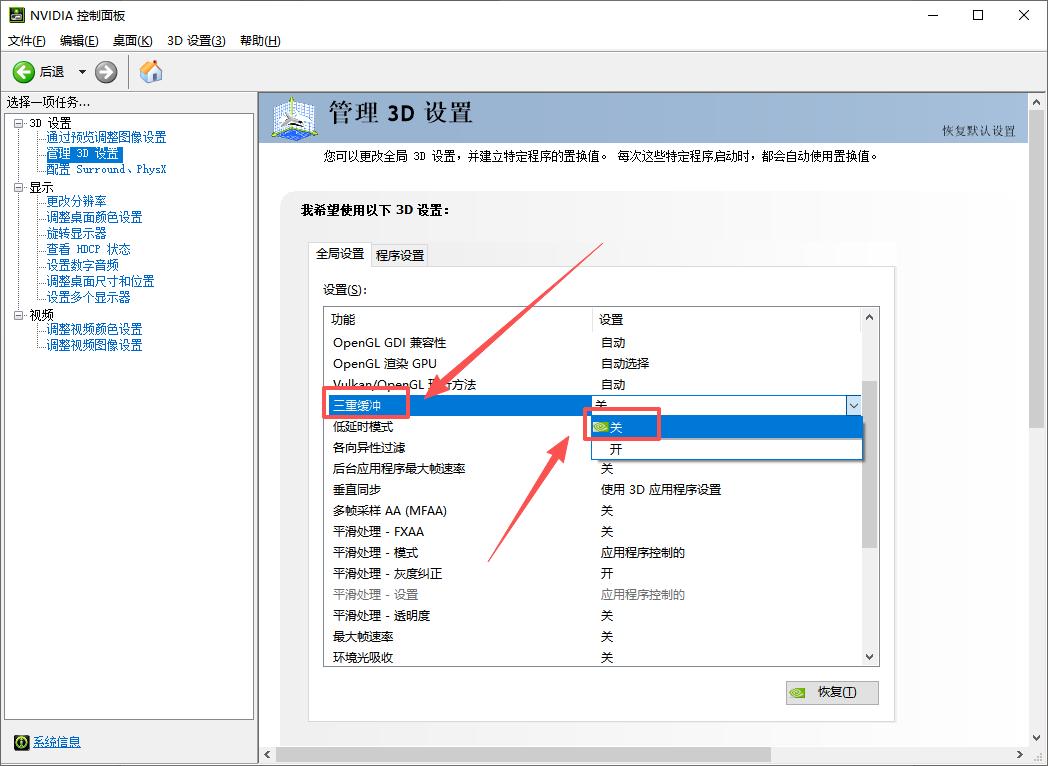1048x766 pixels.
Task: Click the settings list scroll-up arrow
Action: click(870, 317)
